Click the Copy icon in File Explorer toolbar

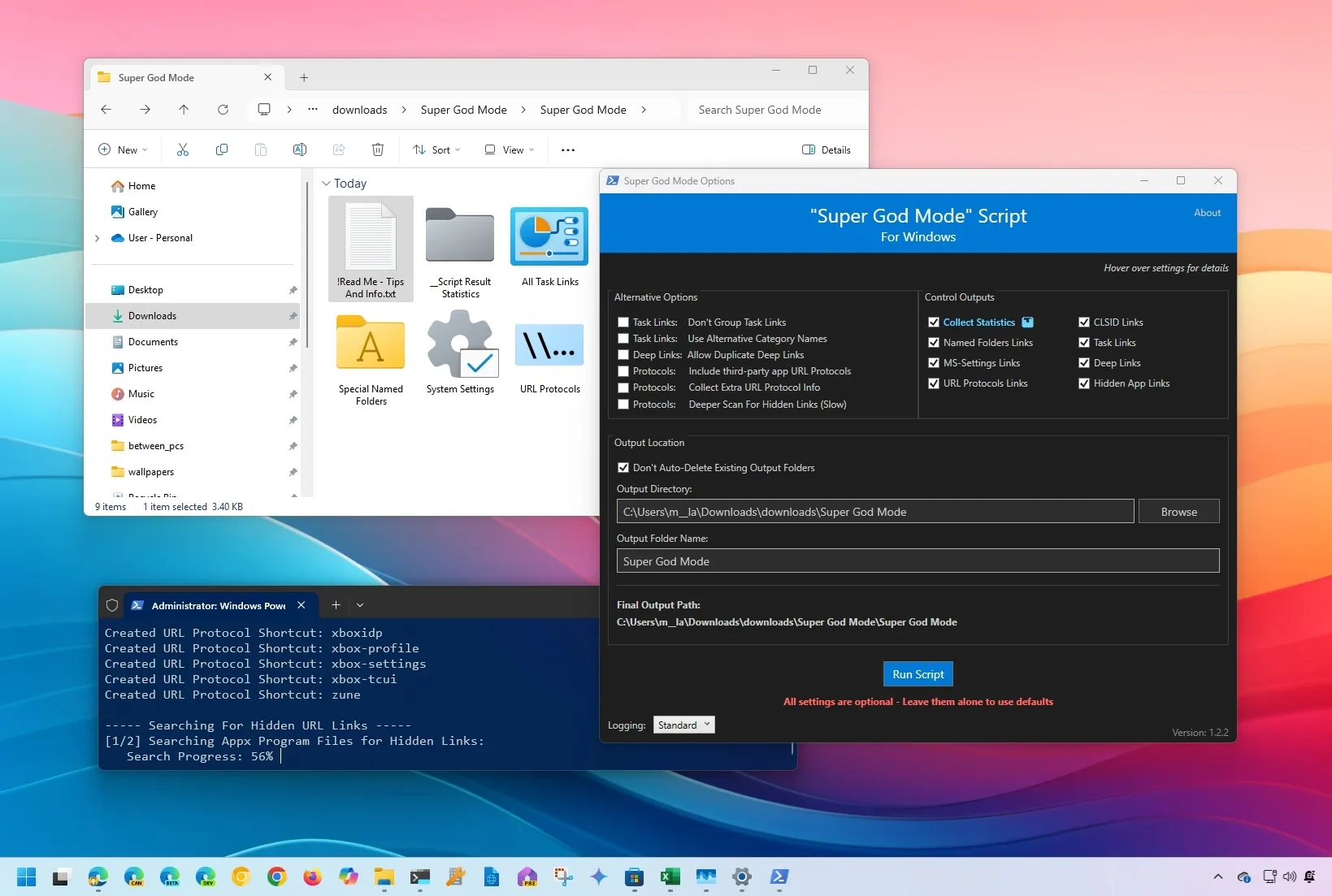pos(222,149)
